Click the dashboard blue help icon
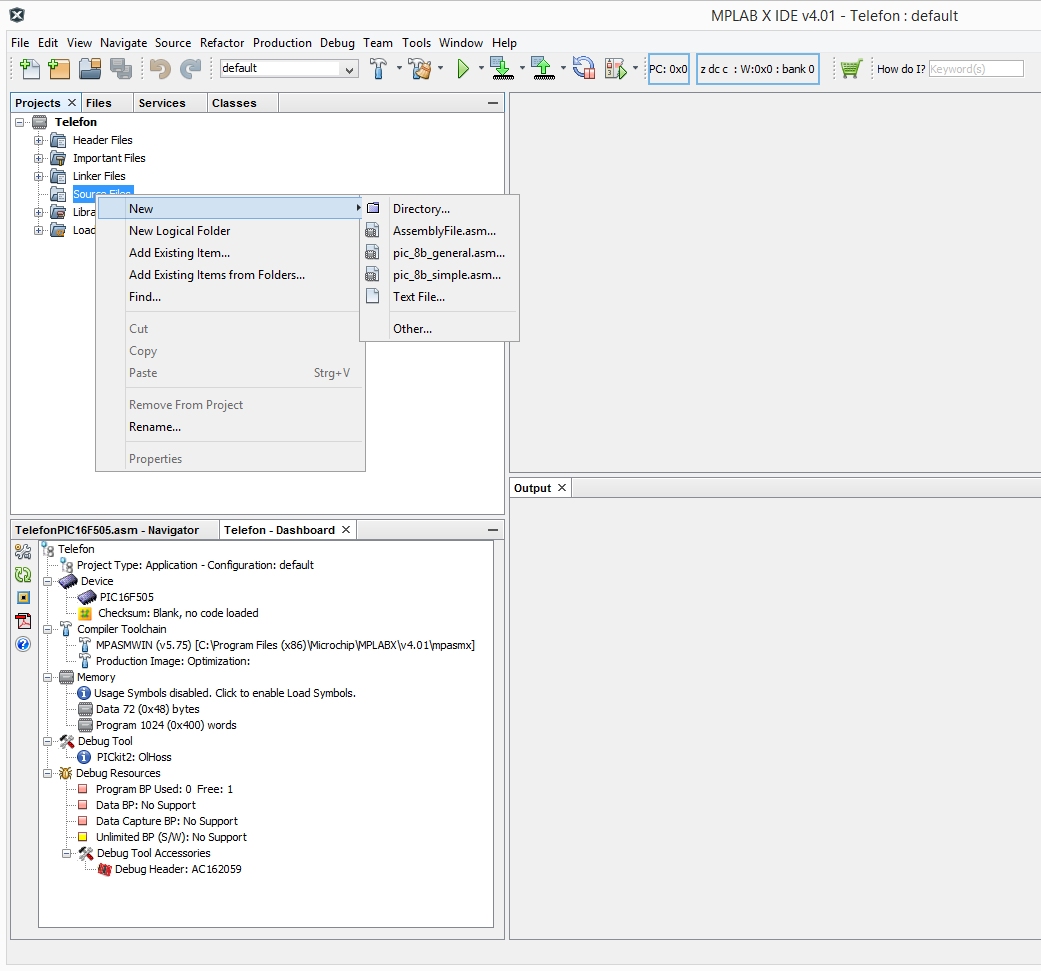This screenshot has width=1041, height=971. [23, 644]
